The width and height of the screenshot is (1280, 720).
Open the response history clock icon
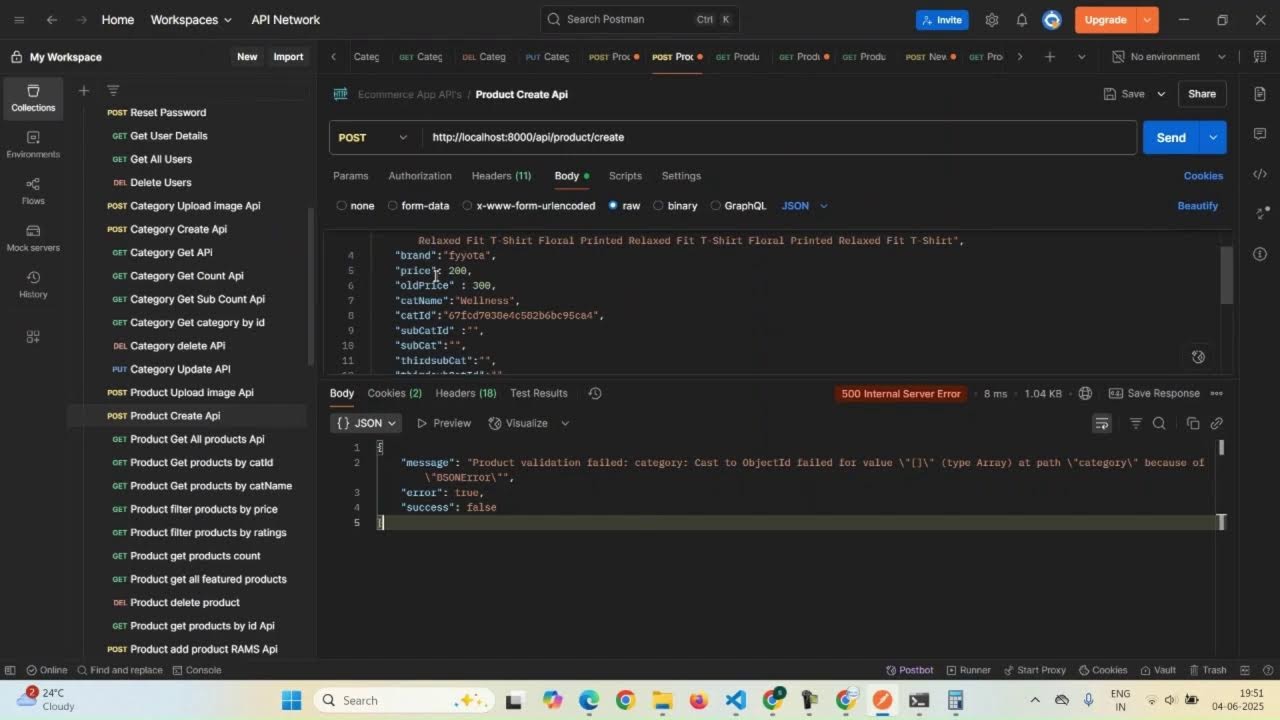594,393
